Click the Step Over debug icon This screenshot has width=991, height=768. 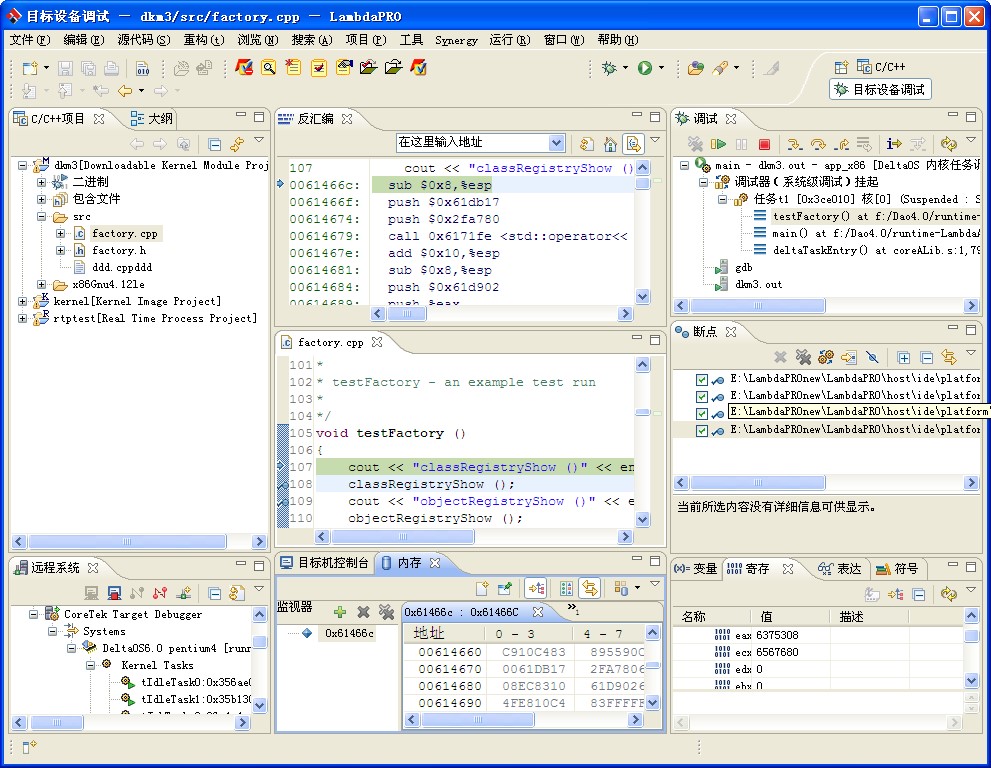[818, 145]
